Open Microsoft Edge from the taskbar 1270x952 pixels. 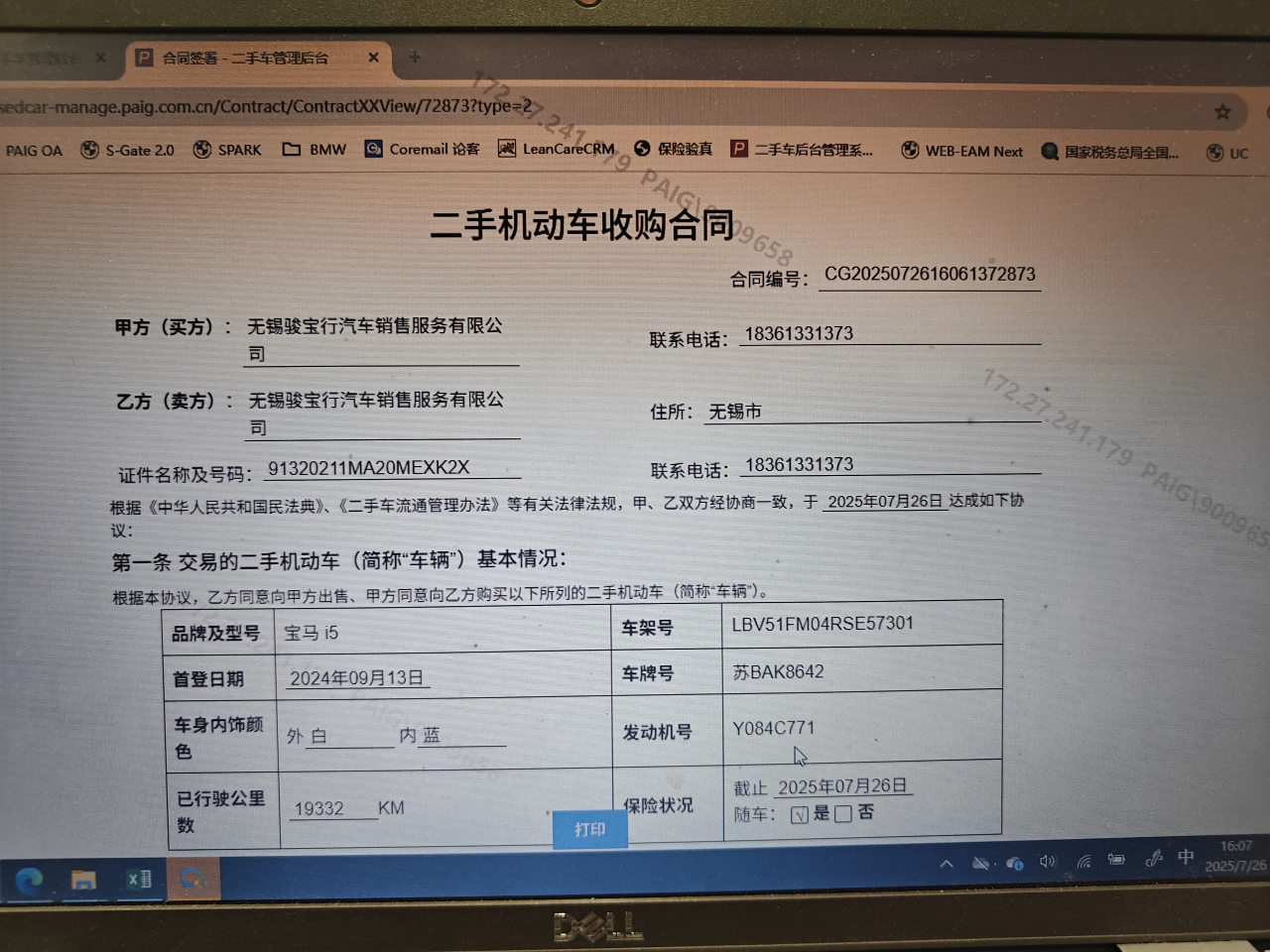pos(29,880)
